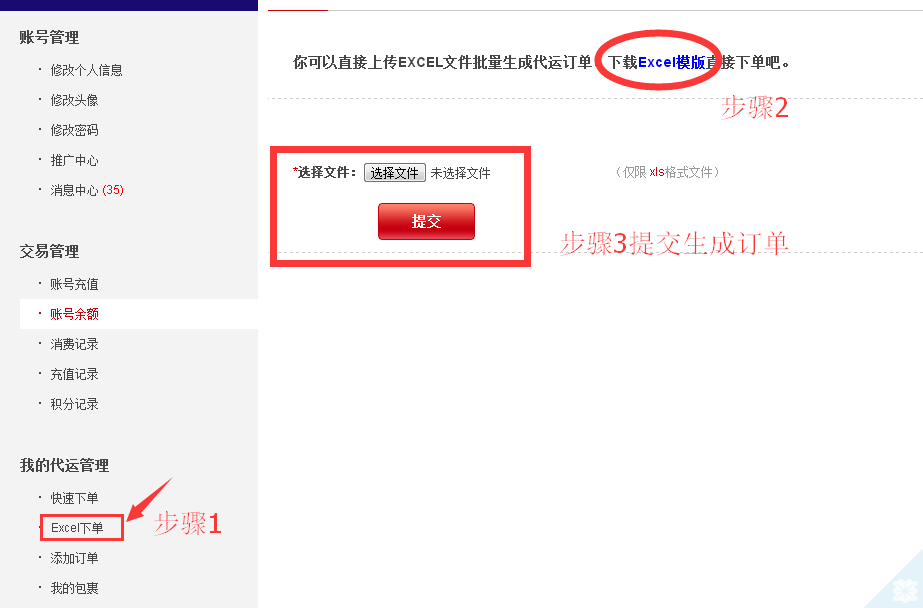This screenshot has width=923, height=608.
Task: View 充值记录 in the sidebar
Action: click(x=74, y=374)
